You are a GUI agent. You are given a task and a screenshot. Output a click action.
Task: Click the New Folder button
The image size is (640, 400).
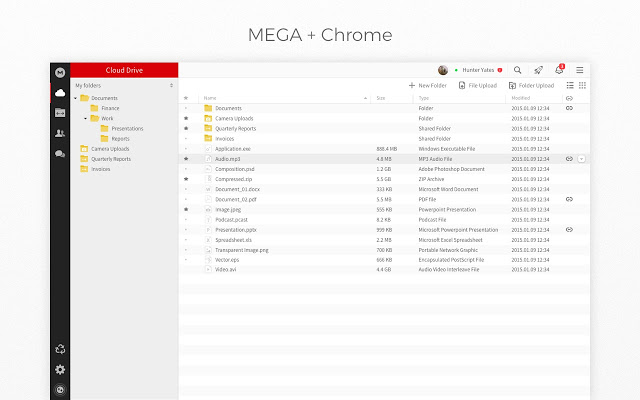pos(429,86)
